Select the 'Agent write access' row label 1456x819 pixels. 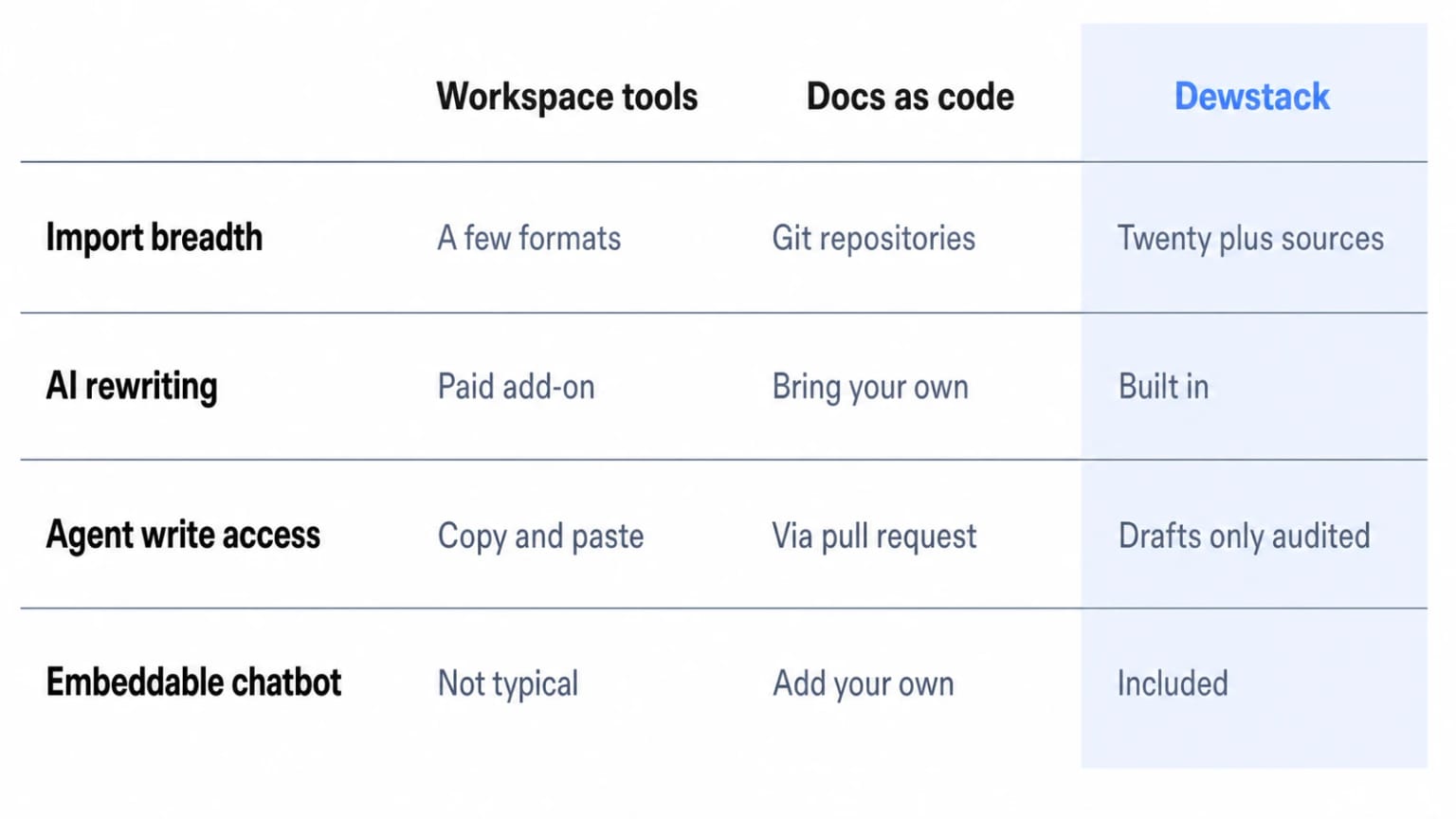183,536
